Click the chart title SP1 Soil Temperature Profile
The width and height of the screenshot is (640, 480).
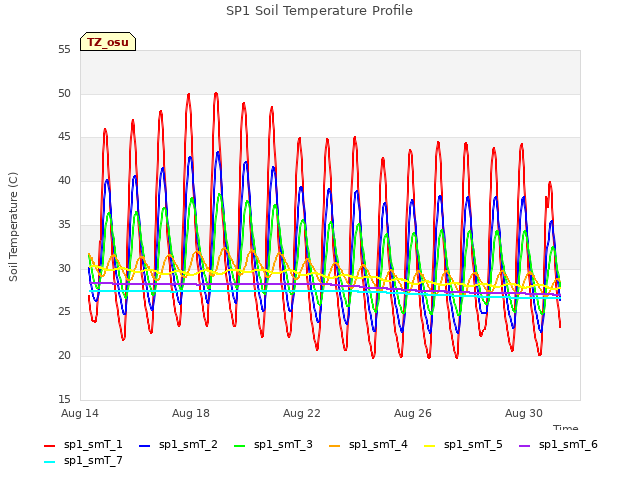click(320, 11)
